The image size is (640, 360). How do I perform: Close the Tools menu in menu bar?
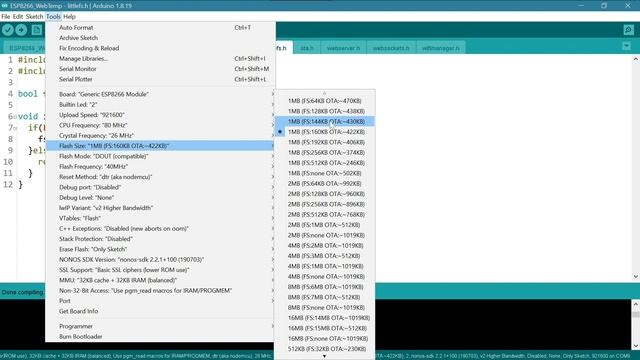53,17
